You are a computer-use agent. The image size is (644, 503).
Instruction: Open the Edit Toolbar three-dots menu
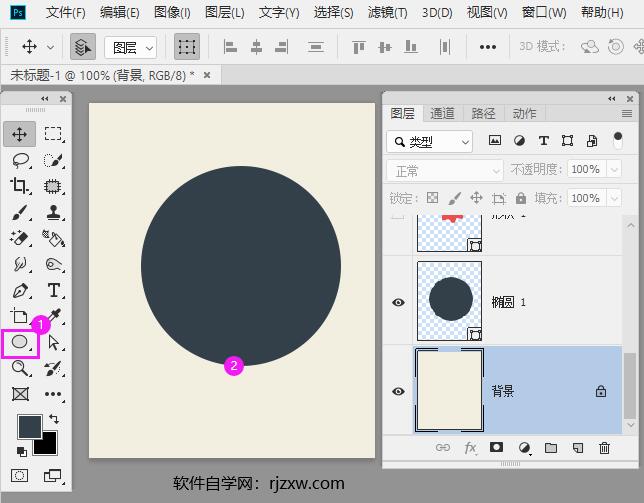coord(53,394)
